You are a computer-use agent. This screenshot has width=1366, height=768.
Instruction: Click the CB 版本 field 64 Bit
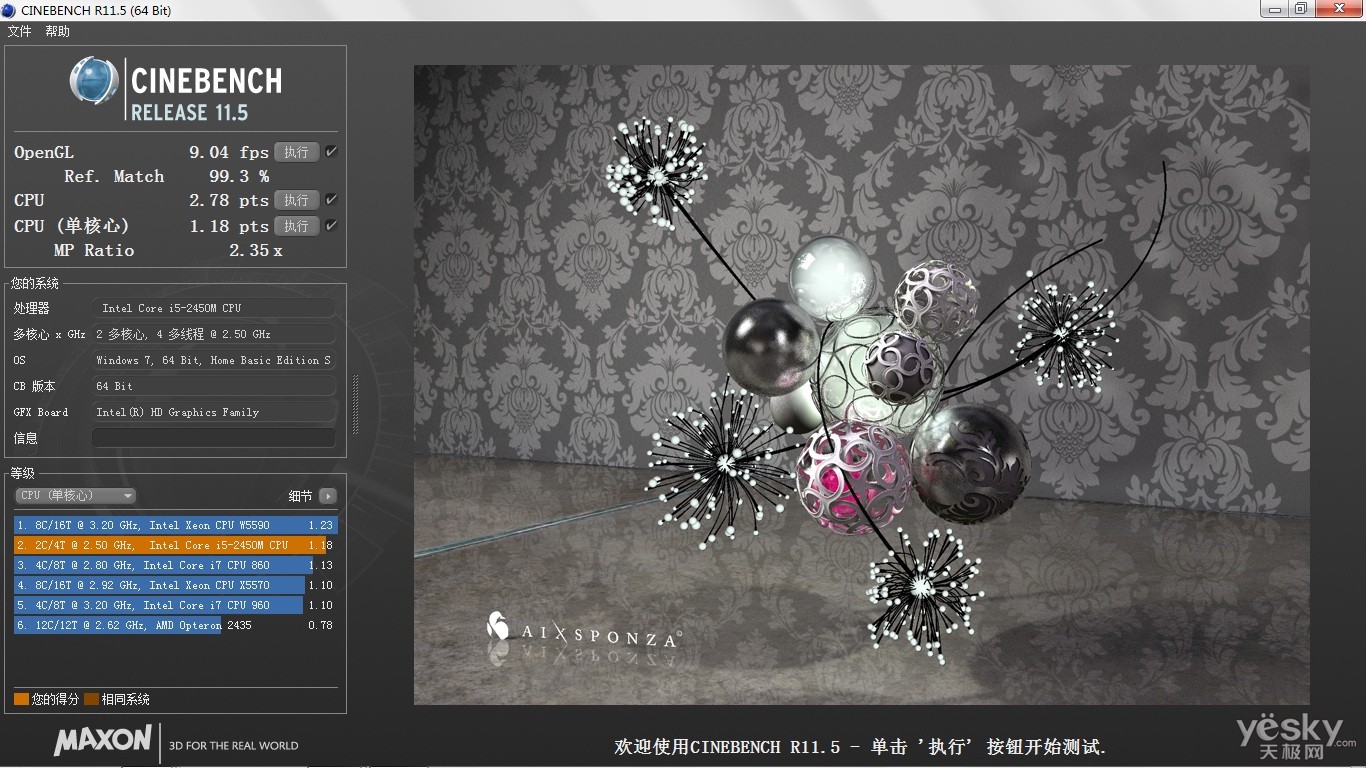[x=214, y=386]
